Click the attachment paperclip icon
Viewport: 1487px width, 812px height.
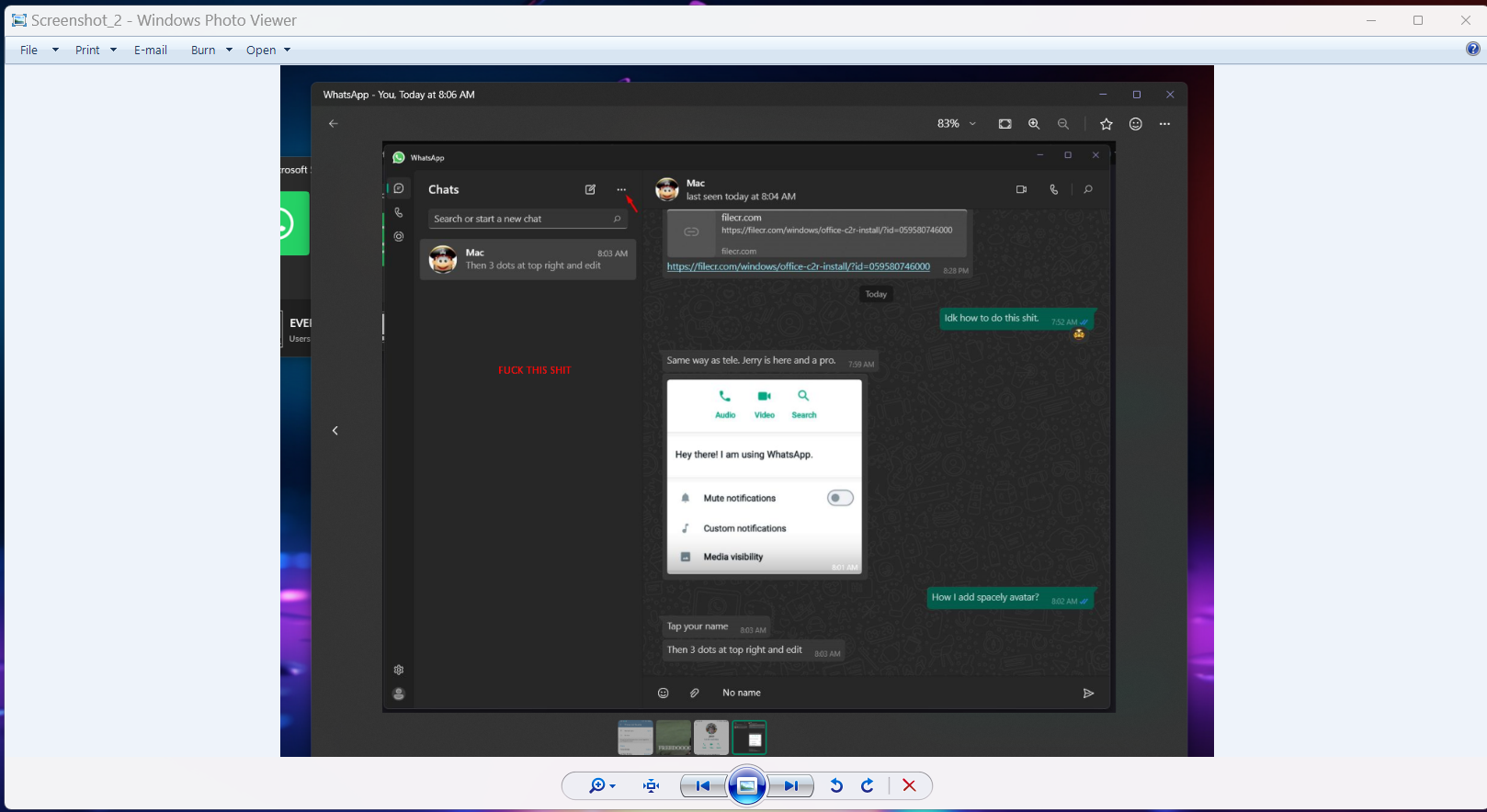click(x=695, y=693)
